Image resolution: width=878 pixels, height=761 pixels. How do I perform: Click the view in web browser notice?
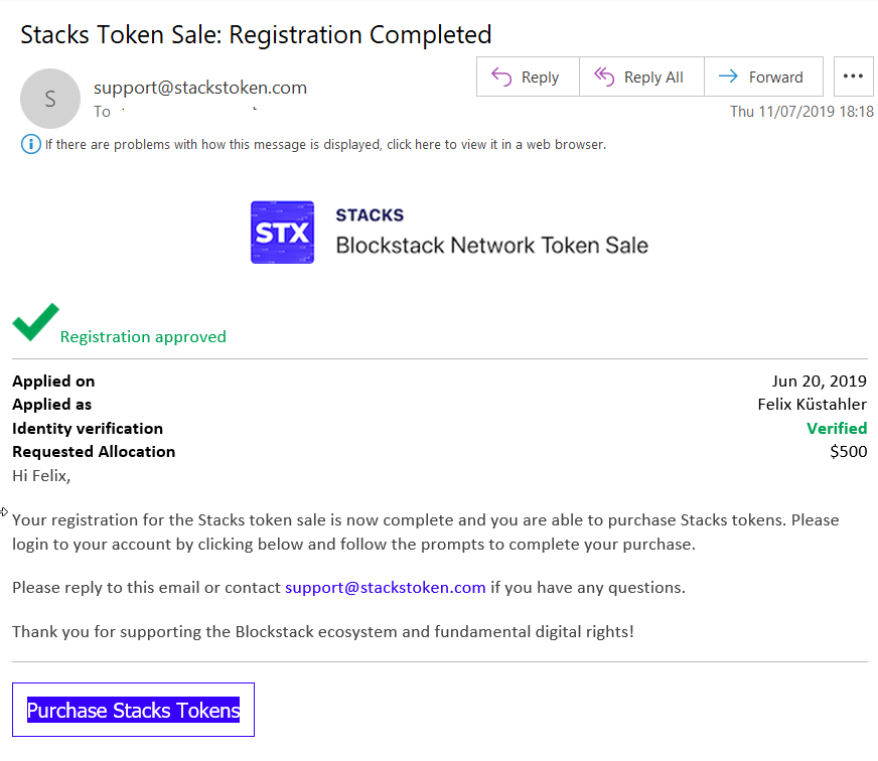coord(325,144)
